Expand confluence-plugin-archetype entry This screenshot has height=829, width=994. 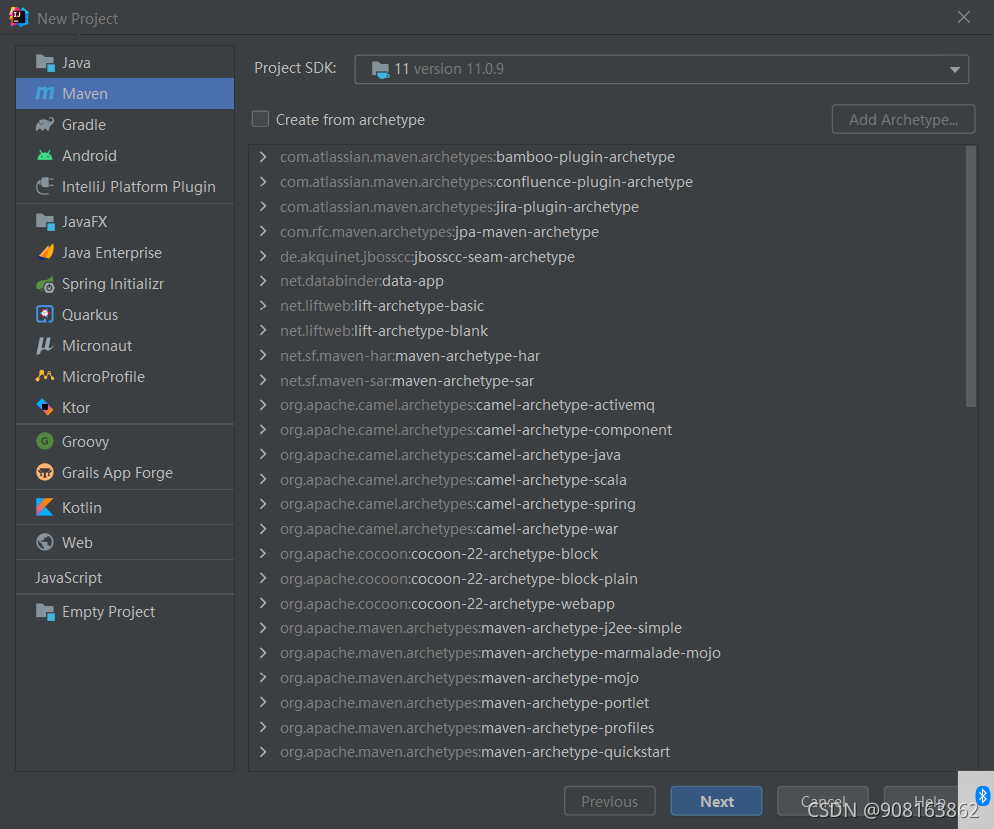[x=263, y=181]
